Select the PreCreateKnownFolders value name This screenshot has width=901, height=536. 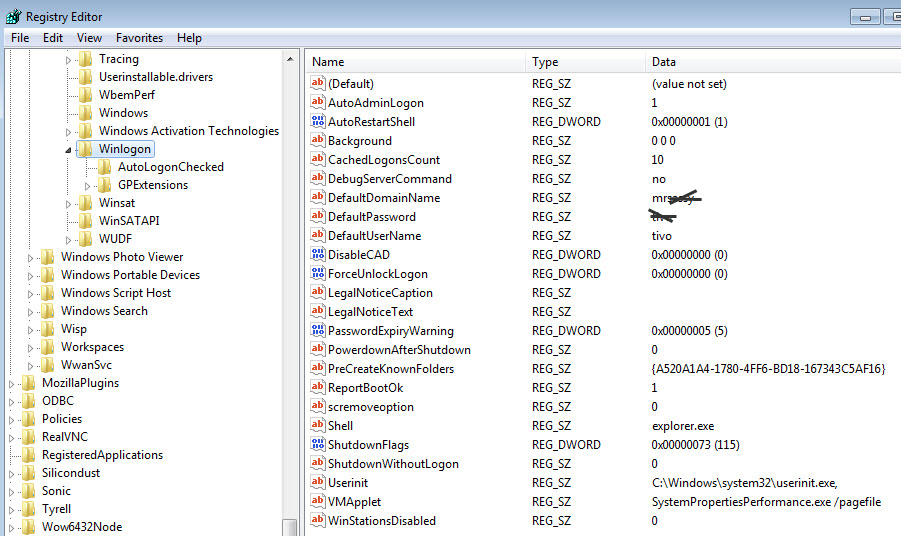point(391,369)
